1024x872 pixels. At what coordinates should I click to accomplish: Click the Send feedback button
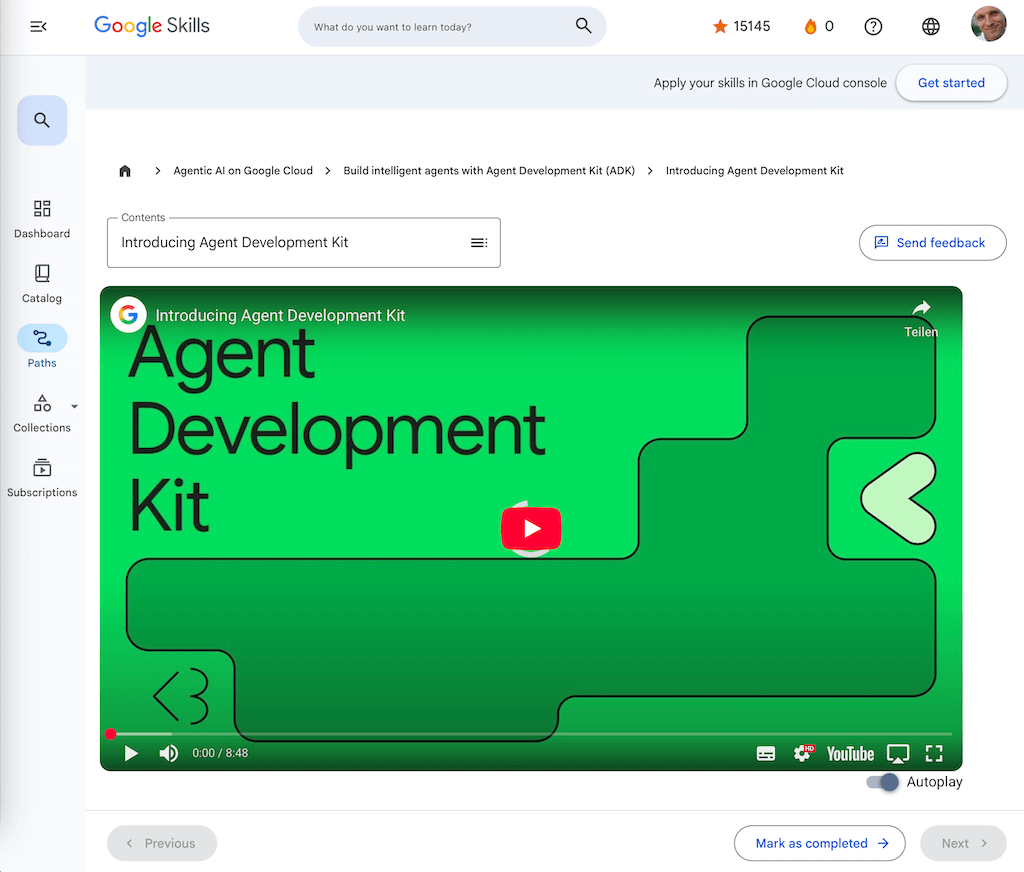coord(932,242)
